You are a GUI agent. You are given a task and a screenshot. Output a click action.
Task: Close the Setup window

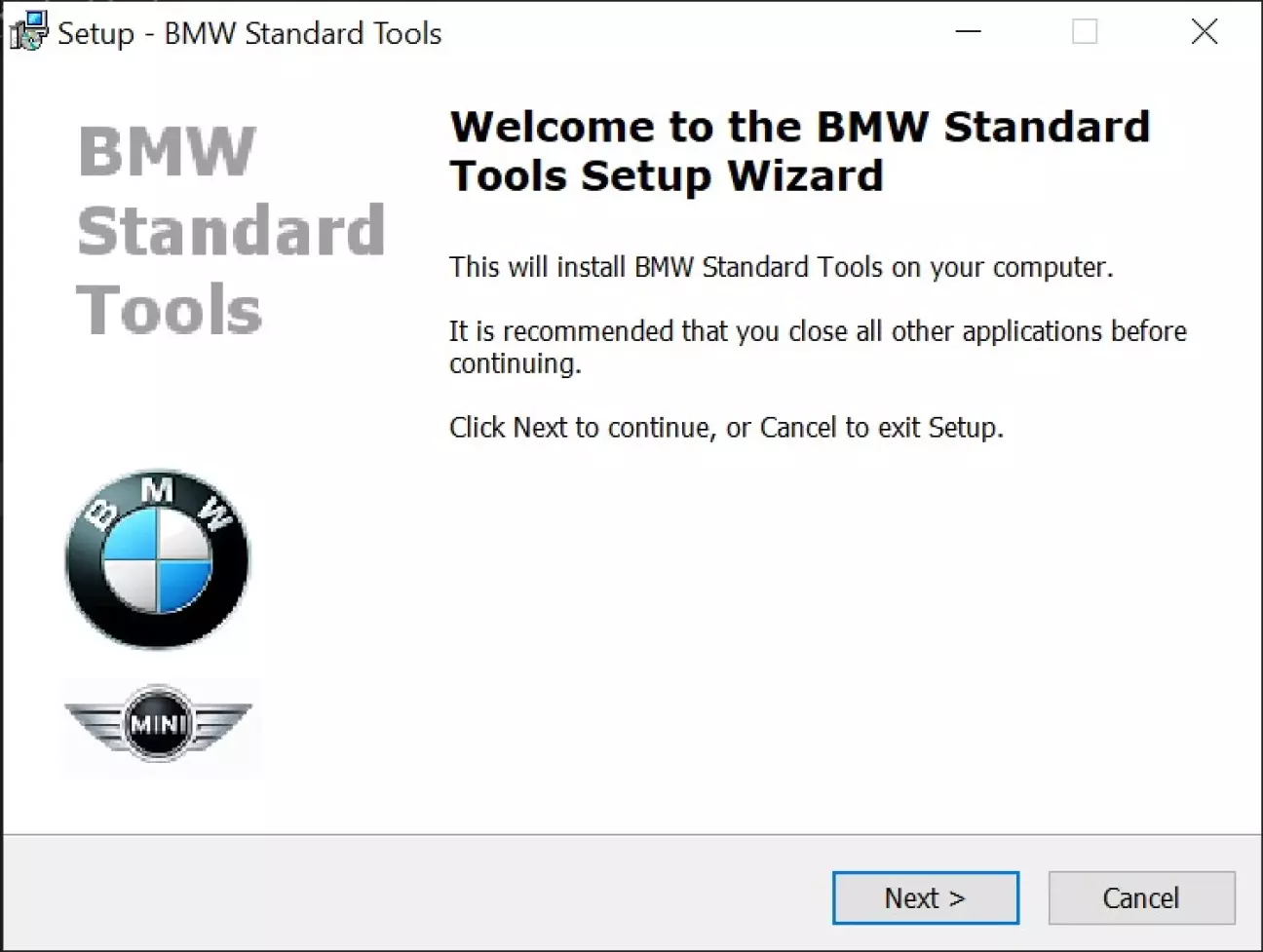coord(1204,32)
